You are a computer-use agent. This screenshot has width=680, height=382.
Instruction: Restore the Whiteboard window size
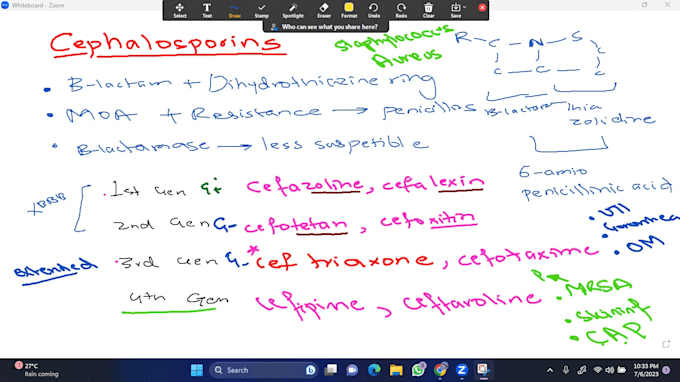(645, 5)
